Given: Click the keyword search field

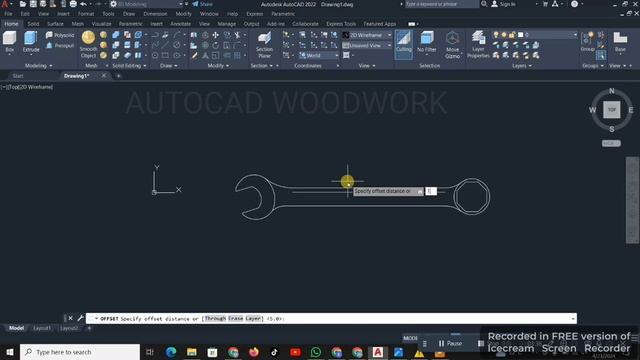Looking at the screenshot, I should [442, 4].
